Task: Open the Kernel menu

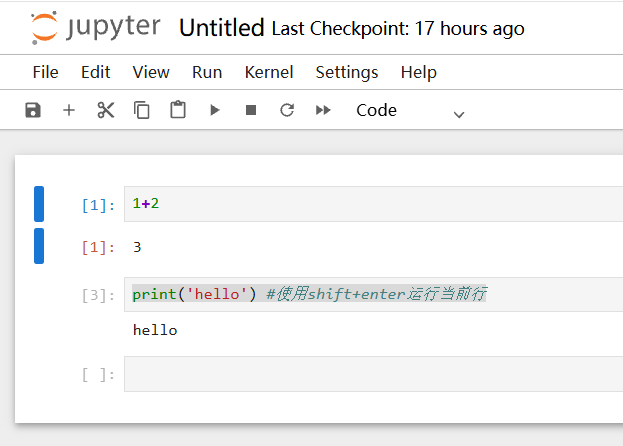Action: coord(269,72)
